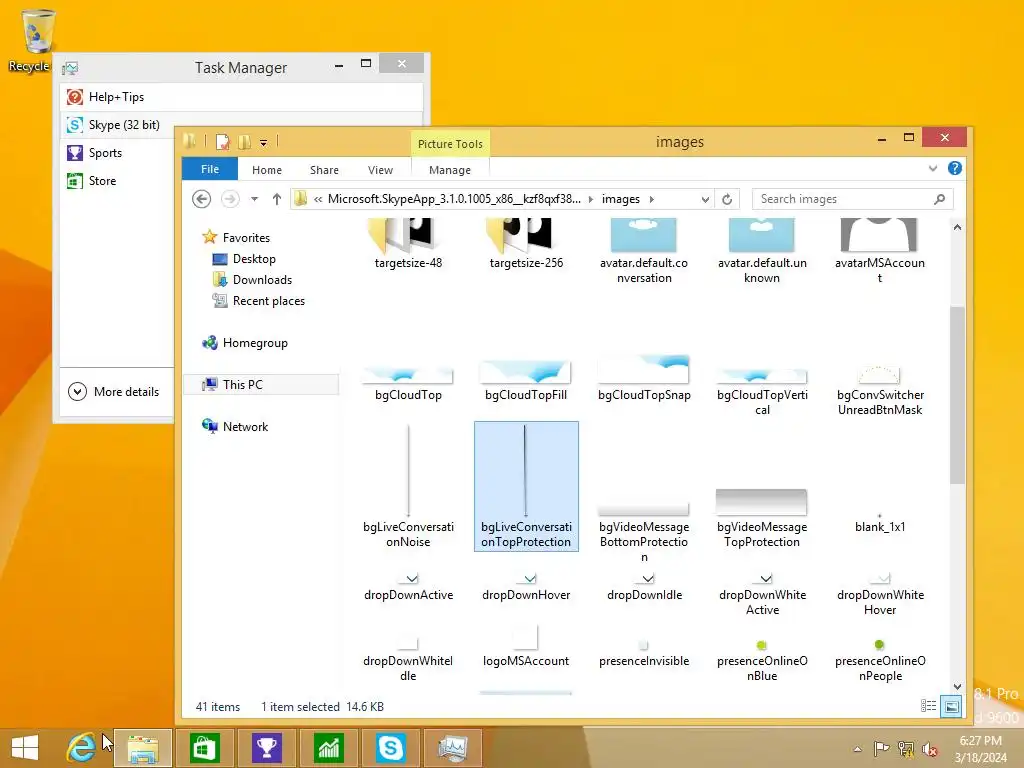Click the Explorer vertical scrollbar thumb
Viewport: 1024px width, 768px height.
click(x=957, y=395)
